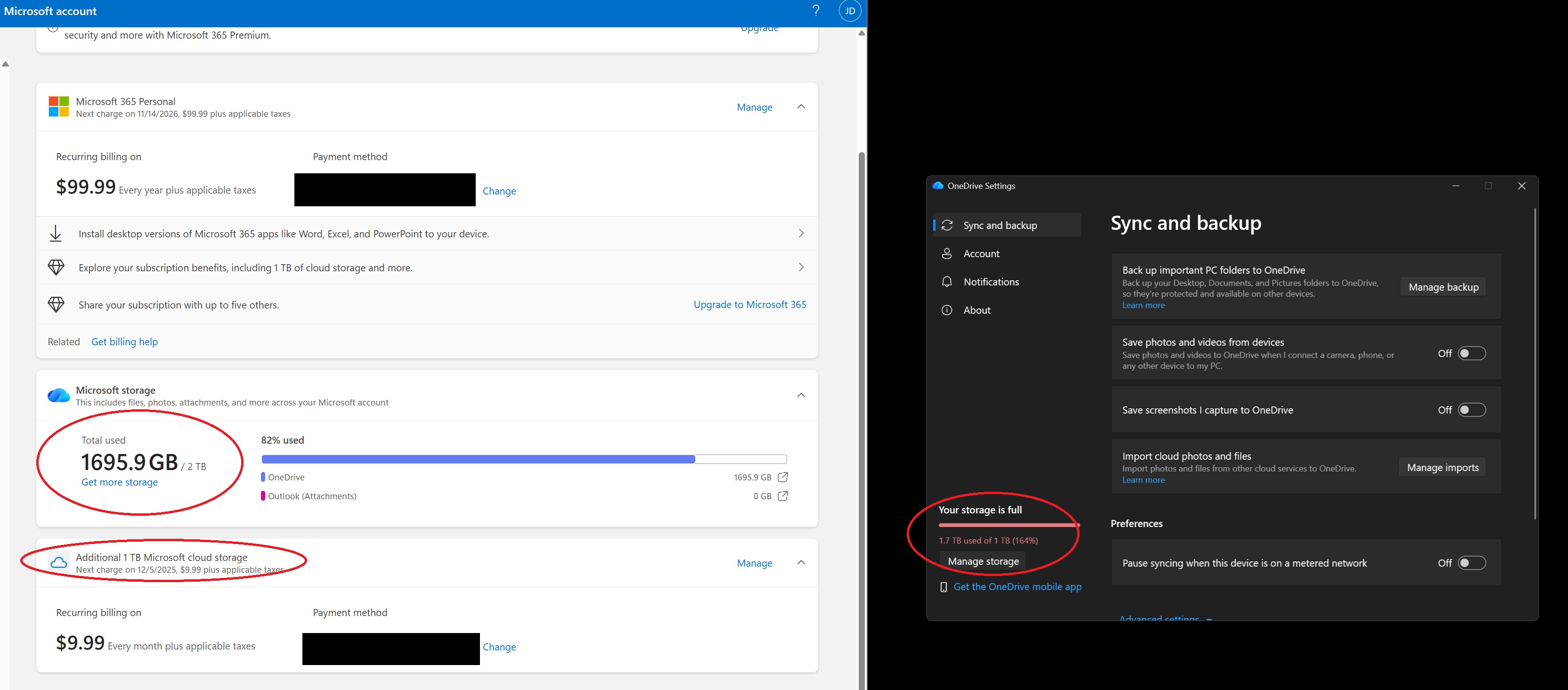The height and width of the screenshot is (690, 1568).
Task: Toggle Save photos and videos from devices
Action: 1472,354
